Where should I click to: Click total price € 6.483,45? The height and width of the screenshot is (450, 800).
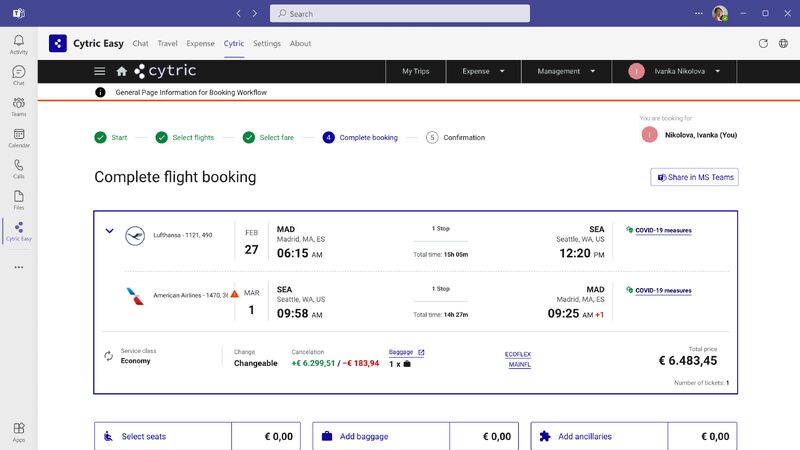(x=688, y=361)
